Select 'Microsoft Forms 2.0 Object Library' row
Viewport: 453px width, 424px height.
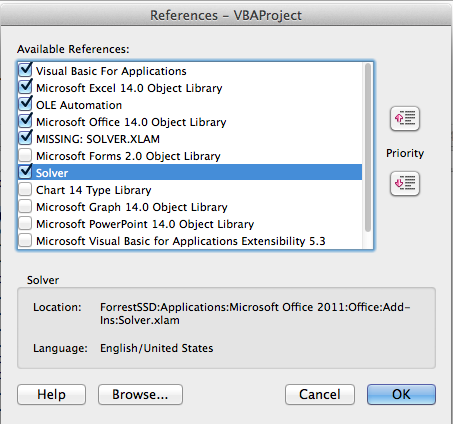point(190,156)
